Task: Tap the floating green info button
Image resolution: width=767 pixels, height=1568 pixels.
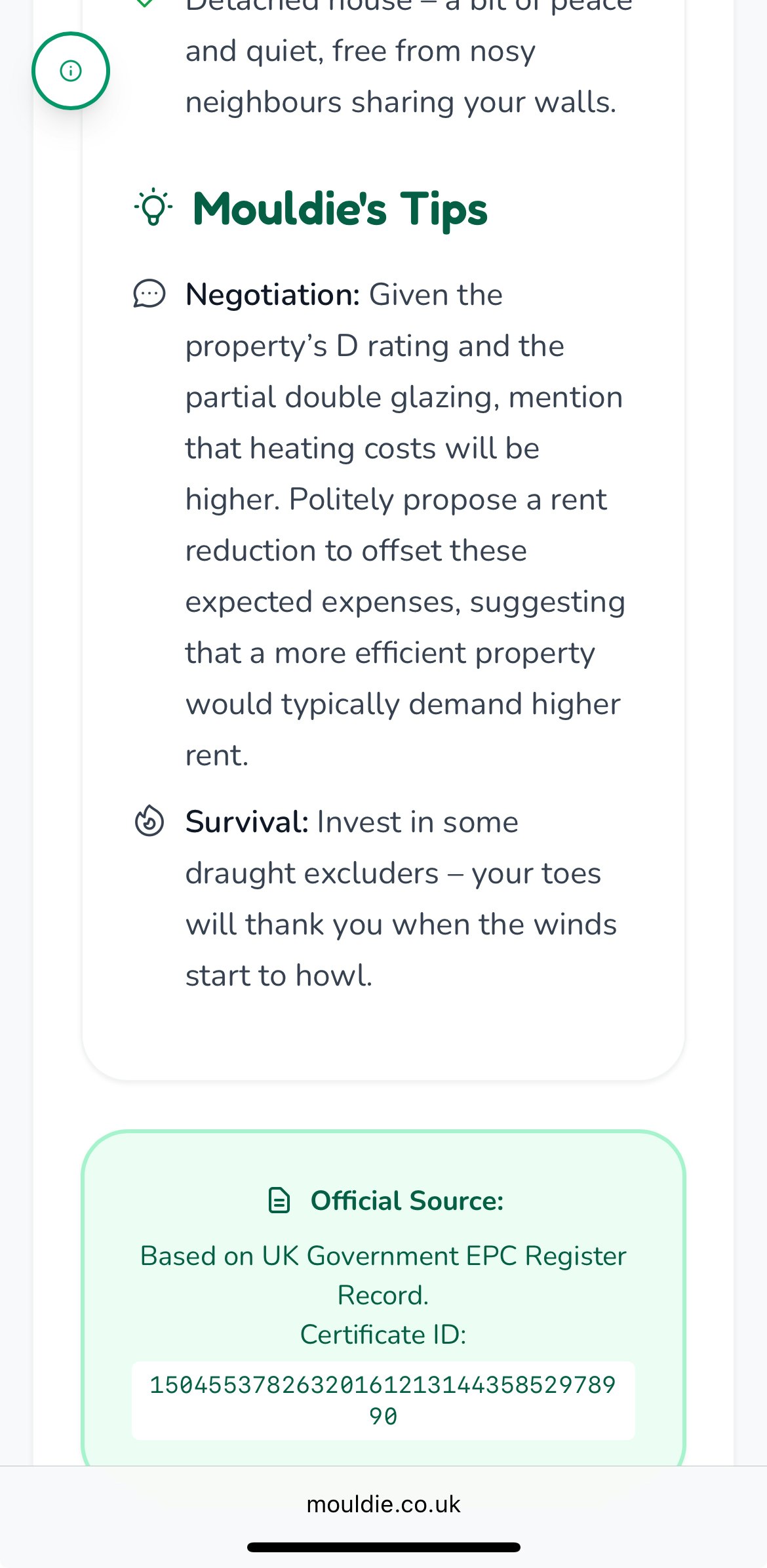Action: [x=71, y=71]
